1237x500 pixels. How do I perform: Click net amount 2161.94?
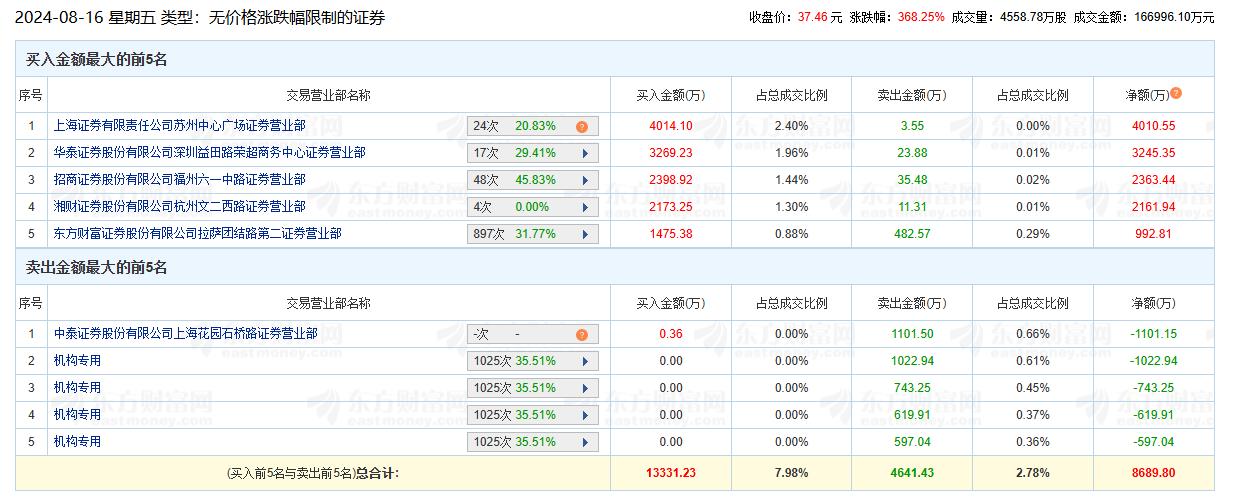(1153, 207)
